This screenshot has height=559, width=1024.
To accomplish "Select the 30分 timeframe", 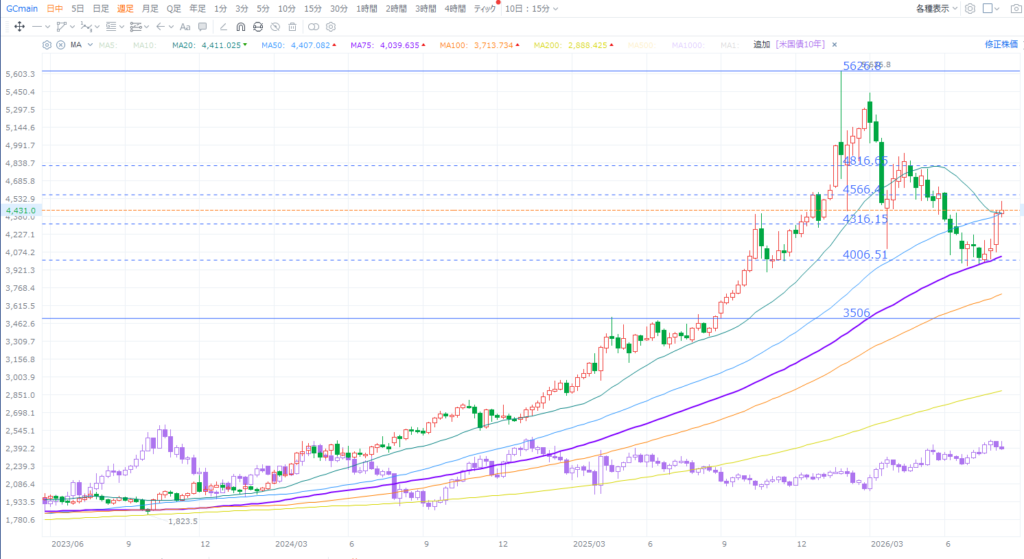I will [339, 8].
